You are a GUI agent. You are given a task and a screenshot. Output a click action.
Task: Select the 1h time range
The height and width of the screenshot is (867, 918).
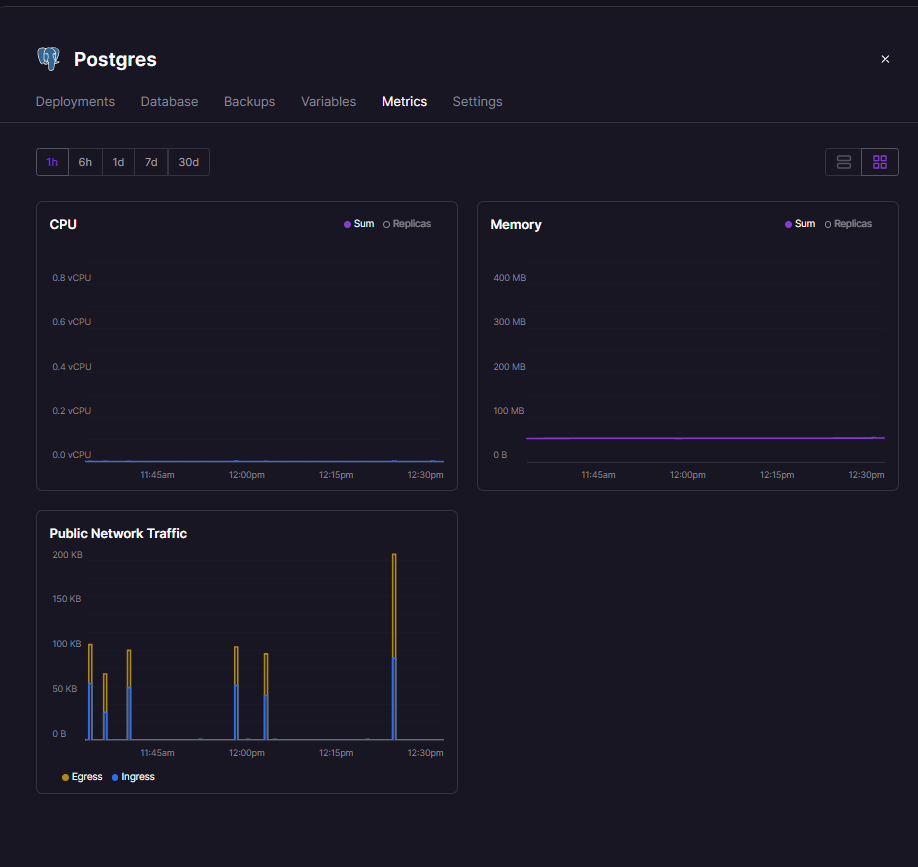point(52,162)
